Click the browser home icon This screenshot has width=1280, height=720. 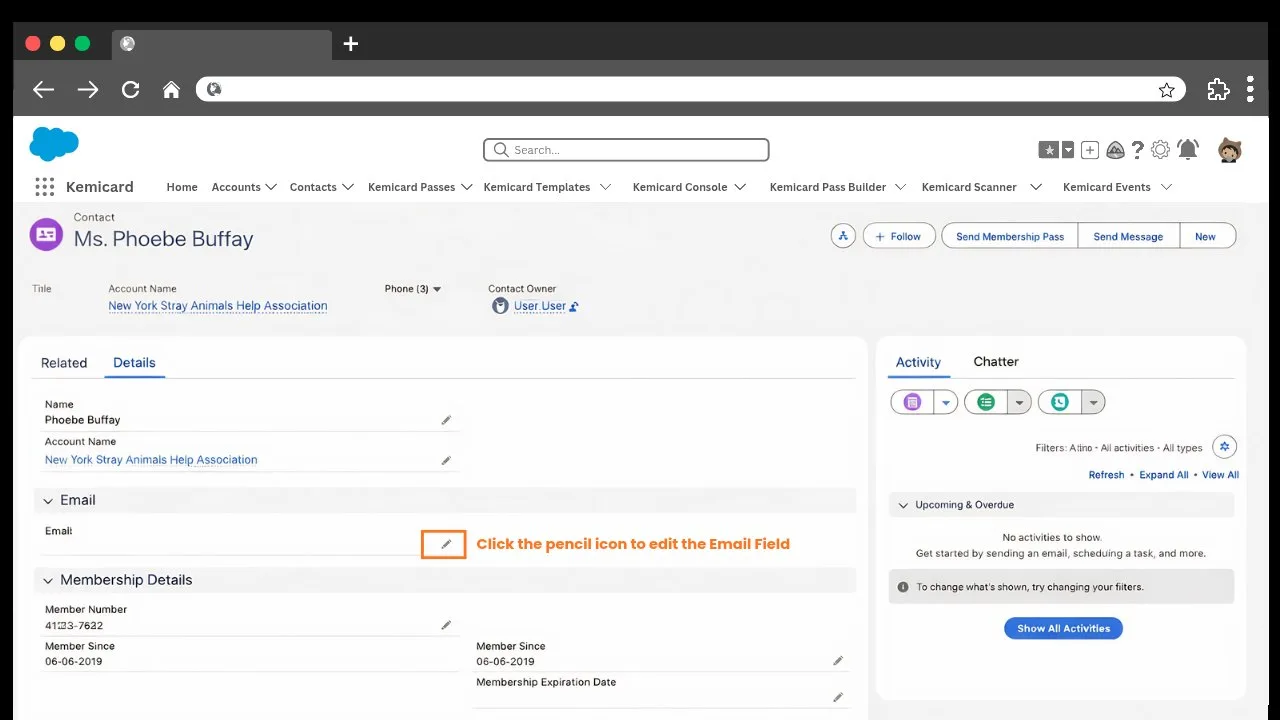click(171, 90)
